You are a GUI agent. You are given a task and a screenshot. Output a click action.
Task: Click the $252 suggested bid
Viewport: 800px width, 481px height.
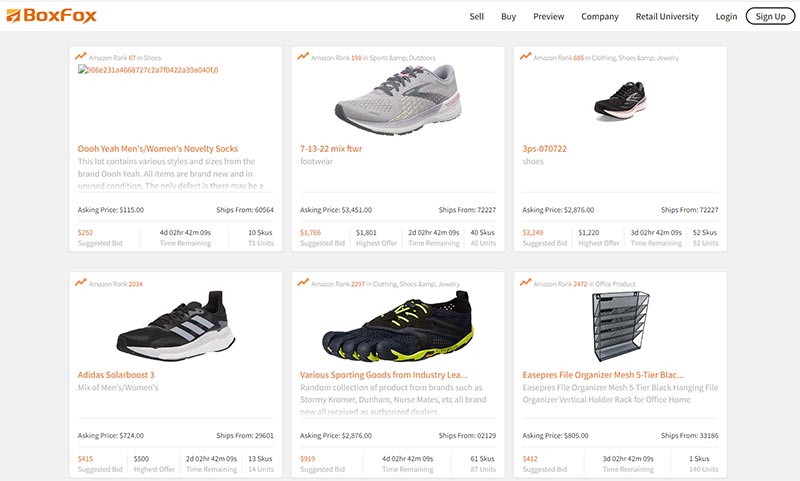pyautogui.click(x=85, y=232)
